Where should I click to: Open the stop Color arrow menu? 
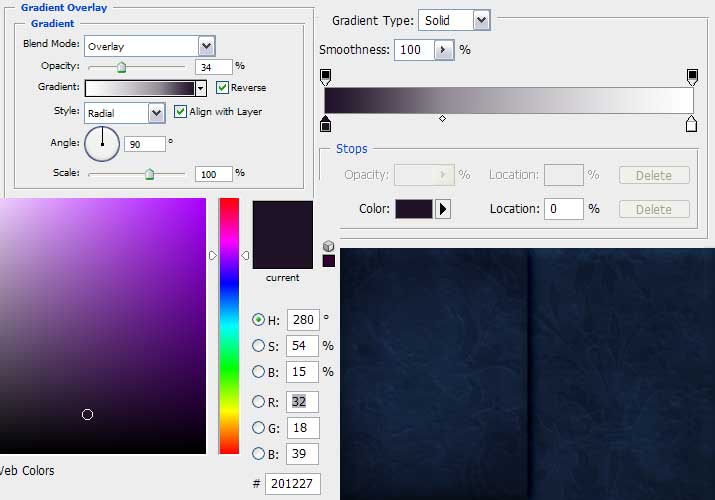click(444, 209)
